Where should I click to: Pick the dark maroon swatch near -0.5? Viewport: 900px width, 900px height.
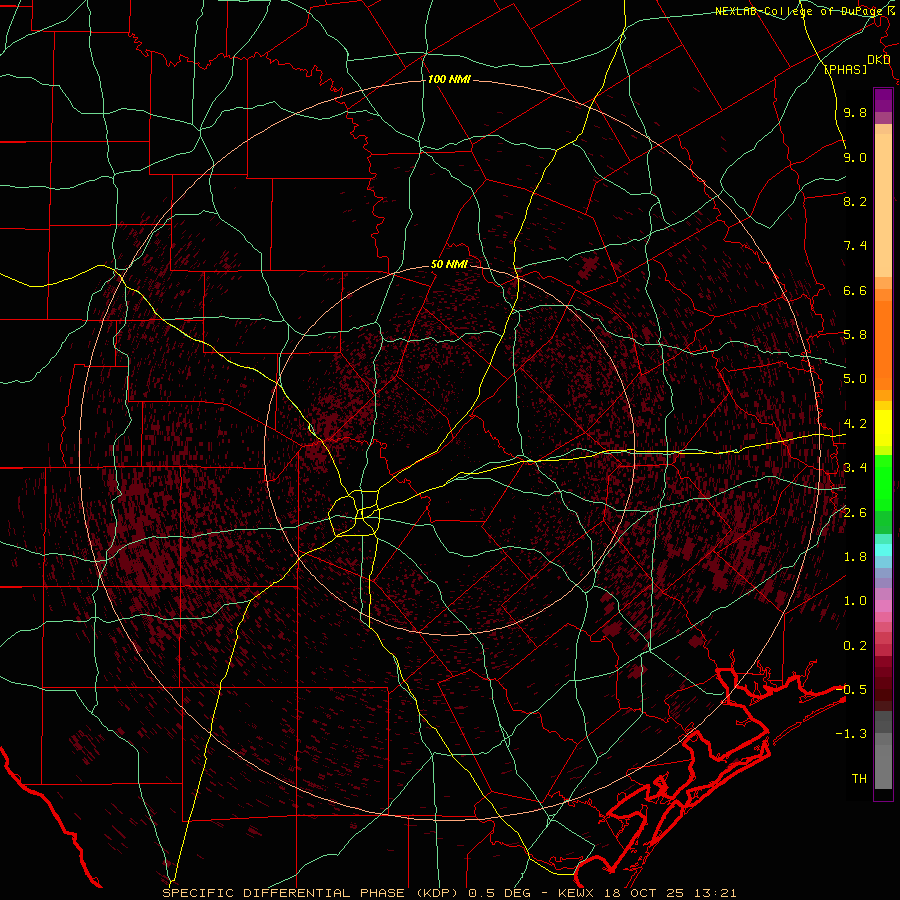coord(883,693)
